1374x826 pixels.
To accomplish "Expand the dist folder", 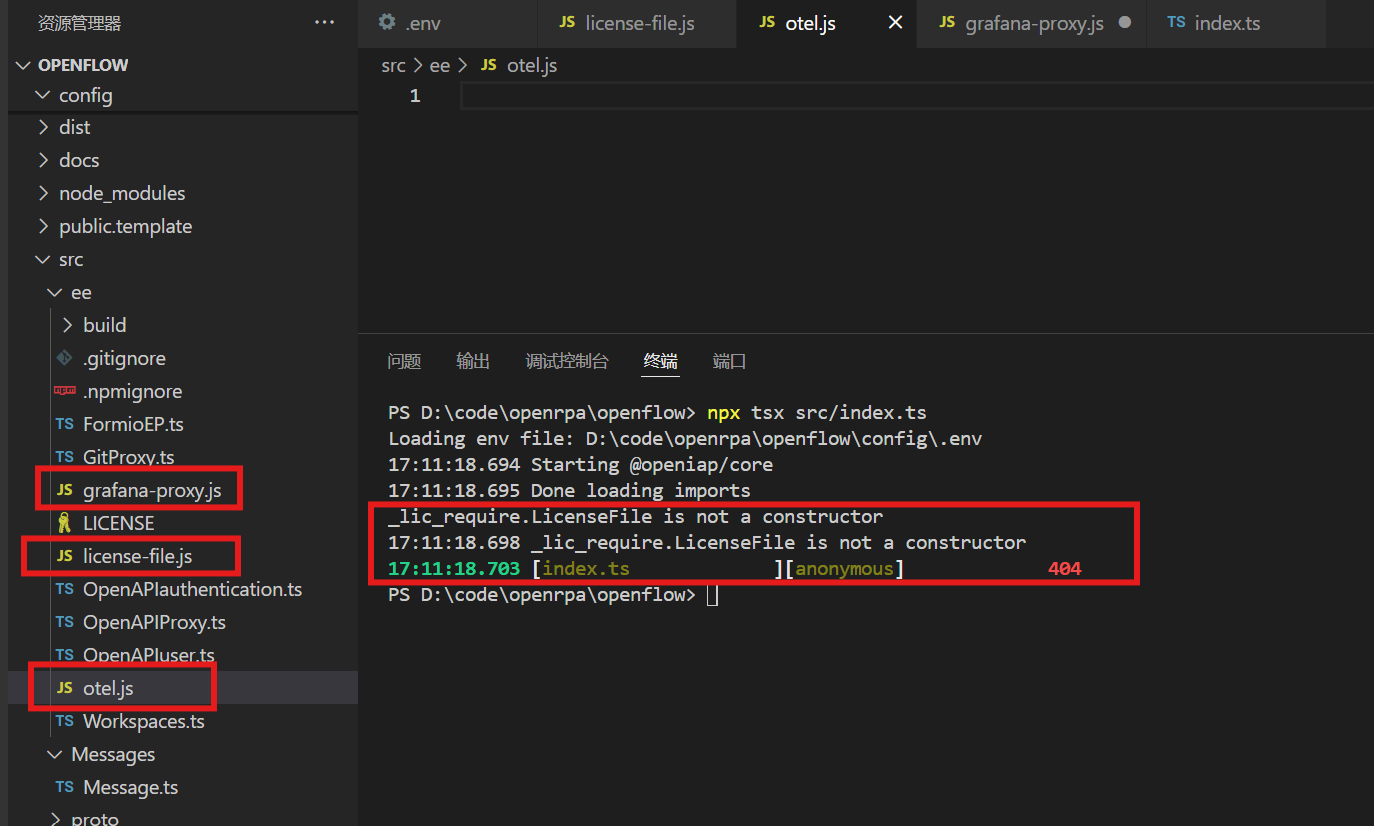I will (x=43, y=127).
